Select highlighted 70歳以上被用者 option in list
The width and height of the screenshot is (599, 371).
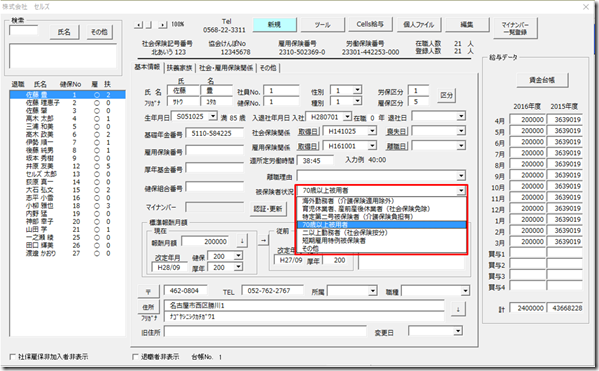coord(381,224)
